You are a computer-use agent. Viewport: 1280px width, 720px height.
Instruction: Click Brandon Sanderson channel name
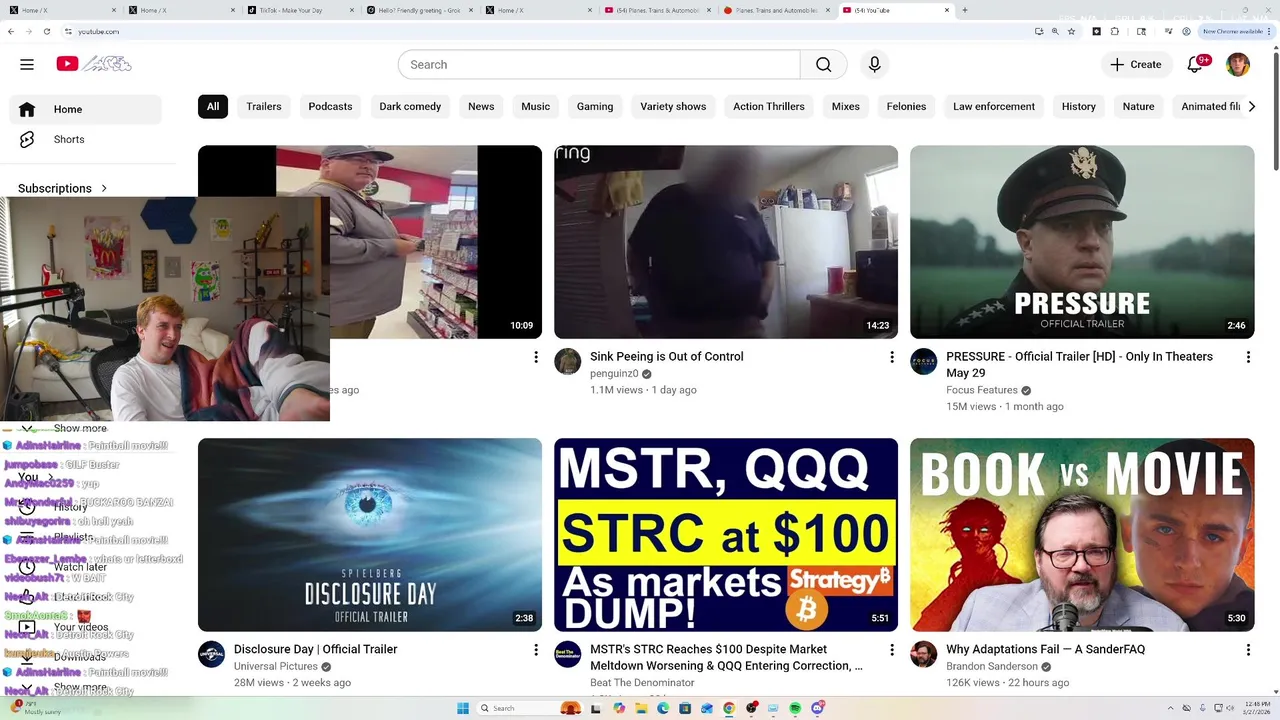(x=992, y=666)
